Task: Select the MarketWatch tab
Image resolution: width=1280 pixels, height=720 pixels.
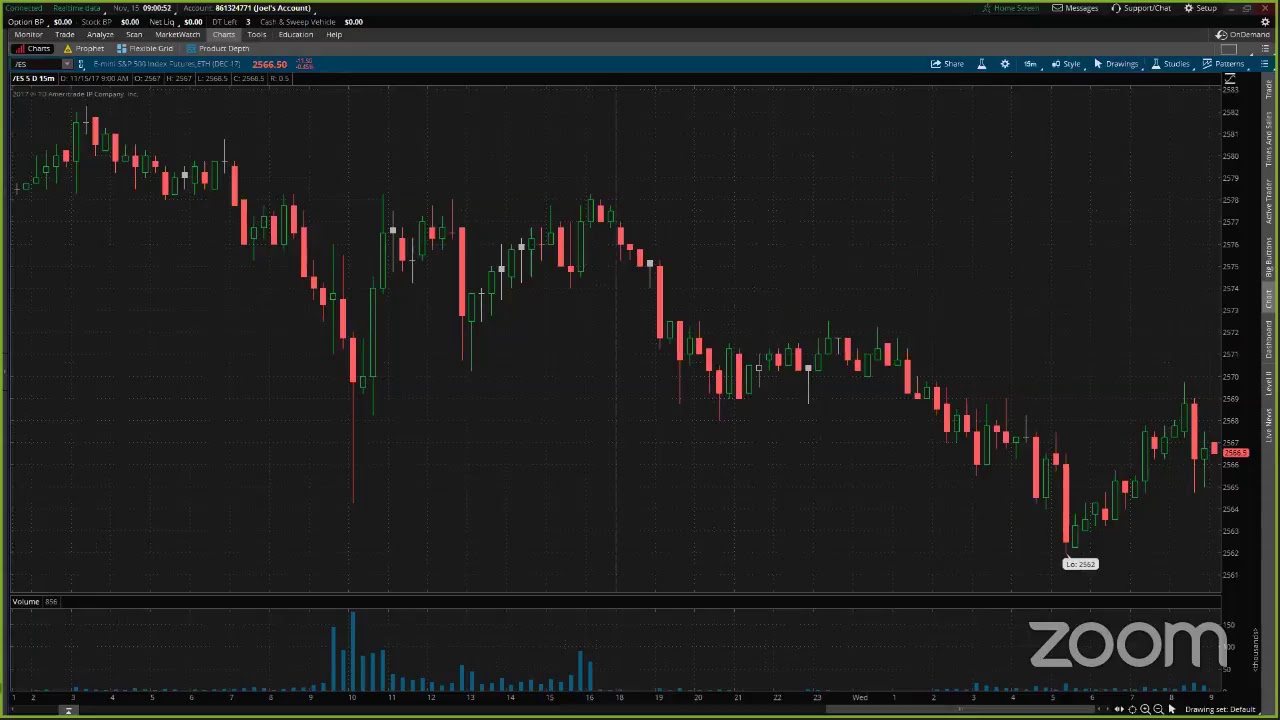Action: coord(177,34)
